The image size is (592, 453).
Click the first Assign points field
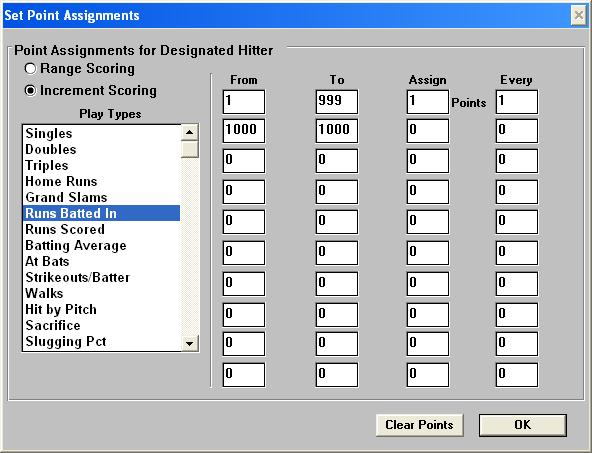coord(427,102)
